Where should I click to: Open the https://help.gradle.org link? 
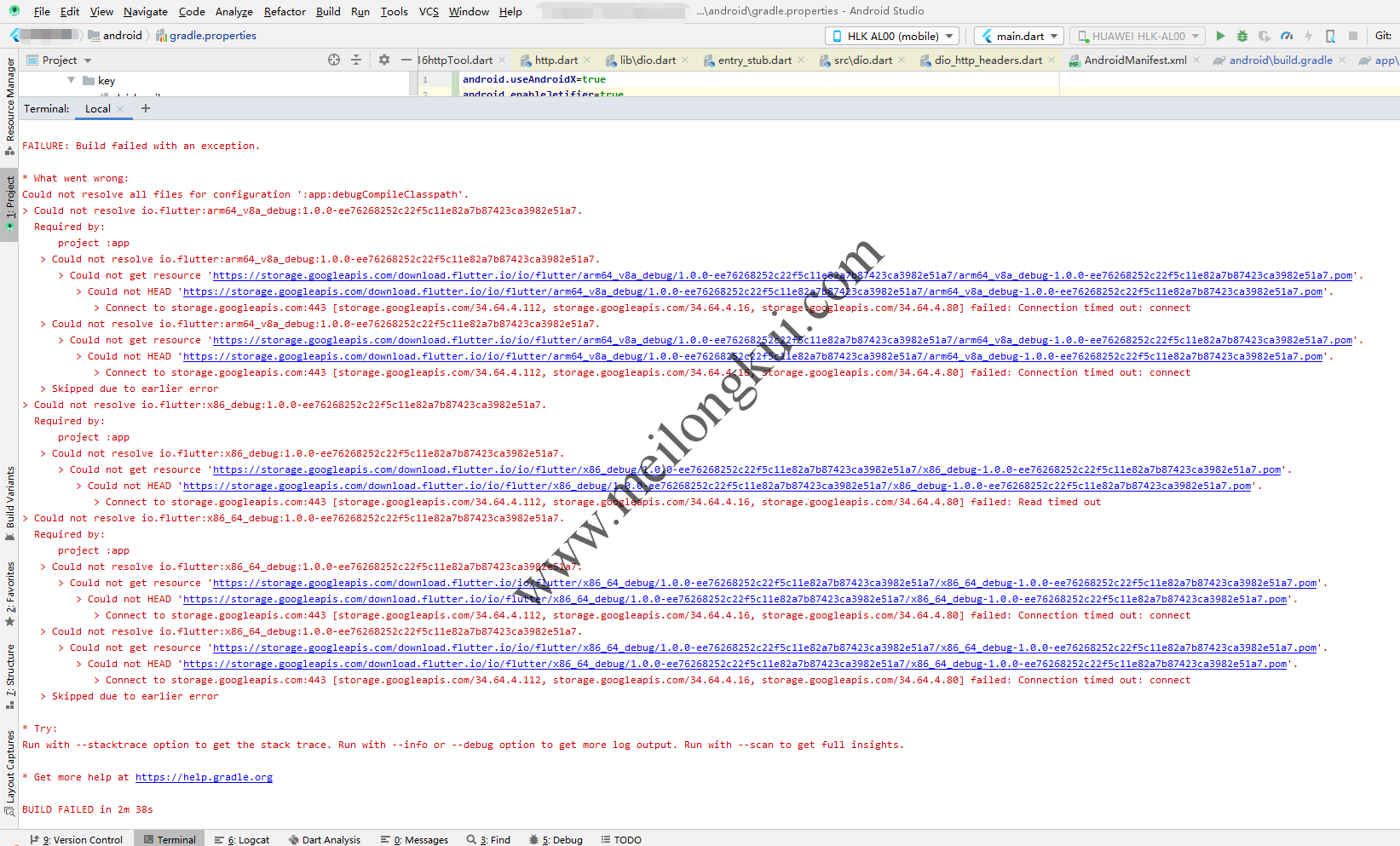click(x=204, y=777)
